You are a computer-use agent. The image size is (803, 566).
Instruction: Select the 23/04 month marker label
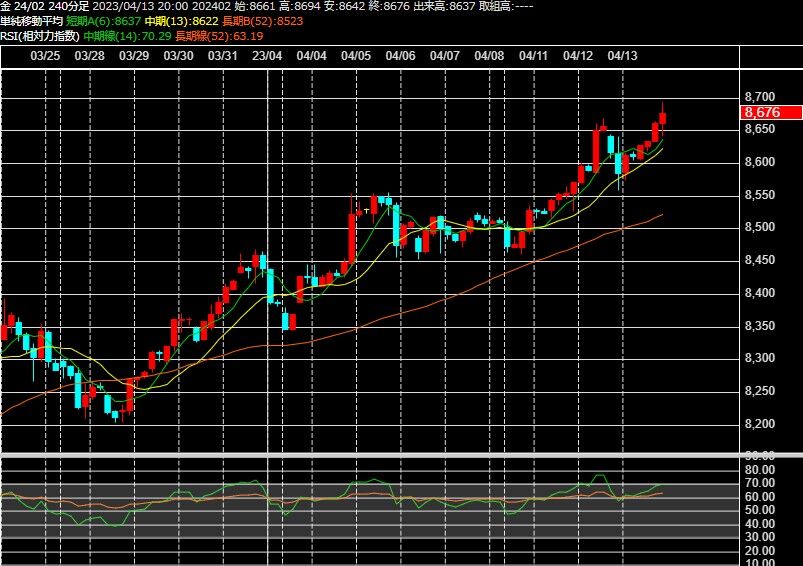[x=267, y=56]
